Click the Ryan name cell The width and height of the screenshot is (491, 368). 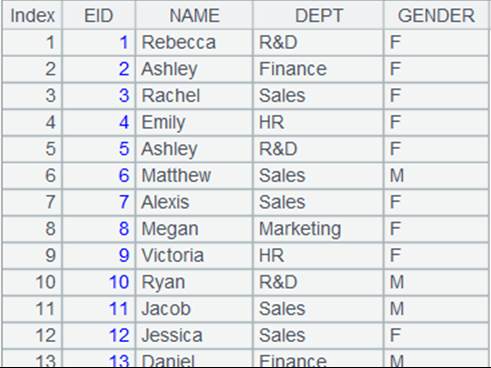pos(194,282)
